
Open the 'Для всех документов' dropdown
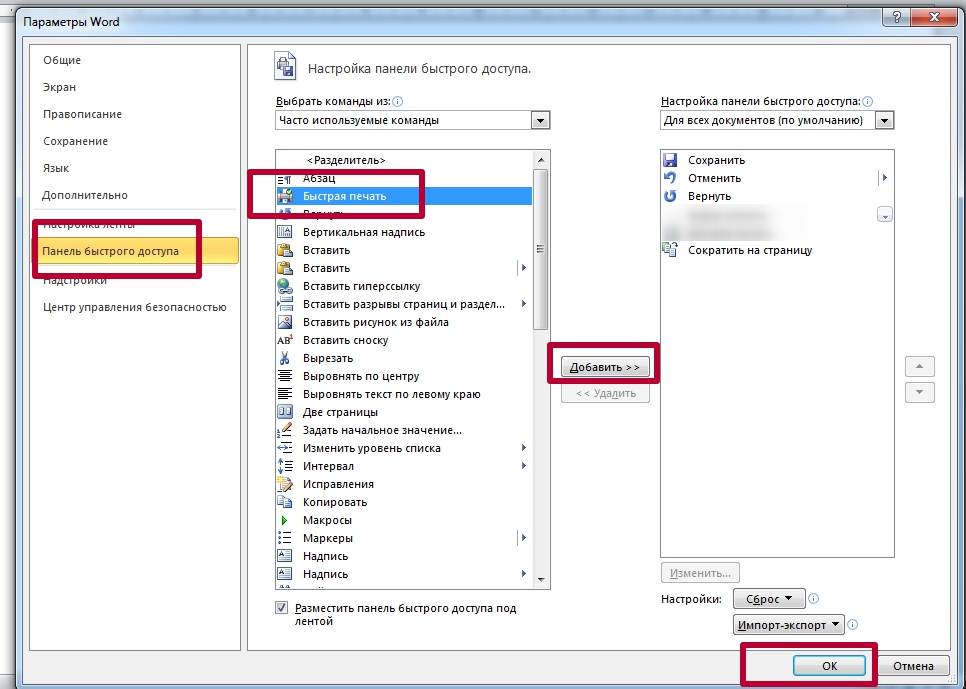click(x=884, y=120)
